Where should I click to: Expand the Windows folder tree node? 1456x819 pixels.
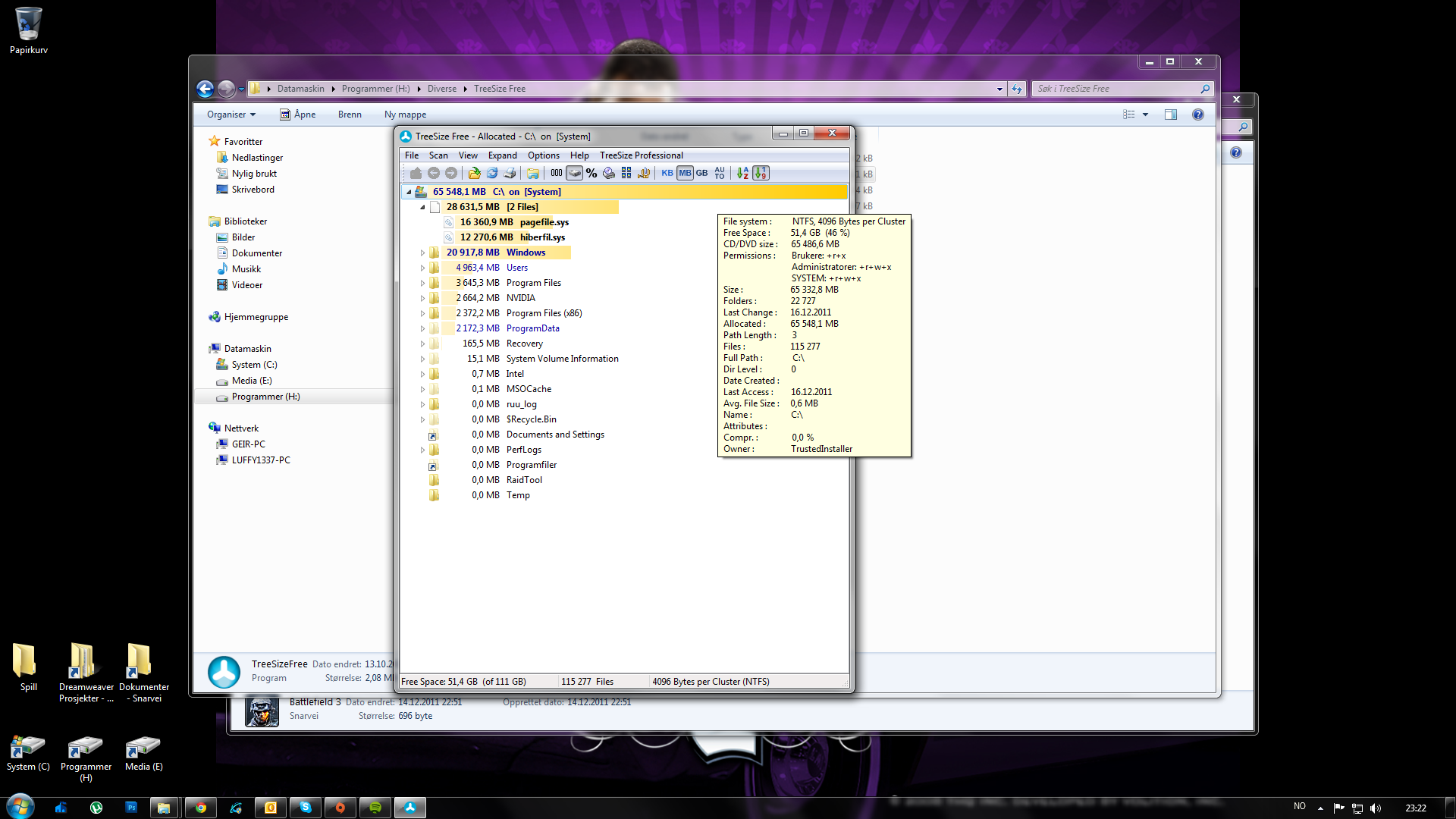coord(422,253)
